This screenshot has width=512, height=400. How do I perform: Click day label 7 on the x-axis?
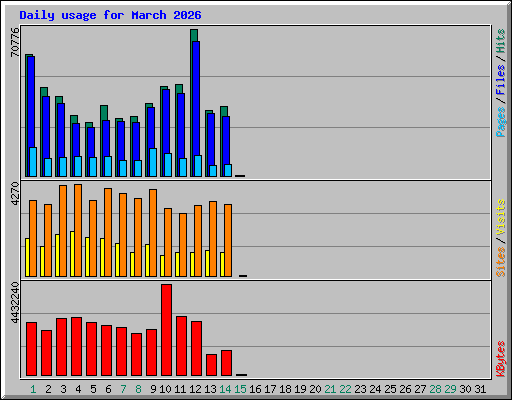coord(123,389)
